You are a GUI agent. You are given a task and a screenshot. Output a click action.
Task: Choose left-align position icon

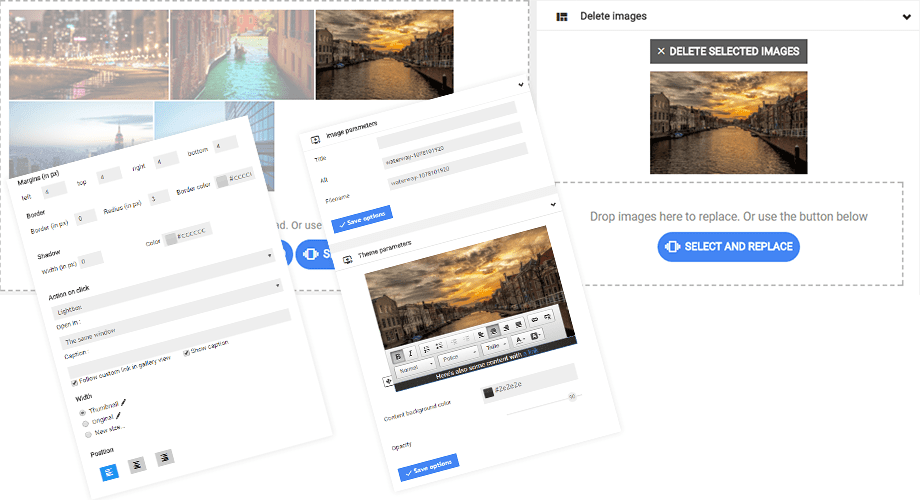(108, 469)
